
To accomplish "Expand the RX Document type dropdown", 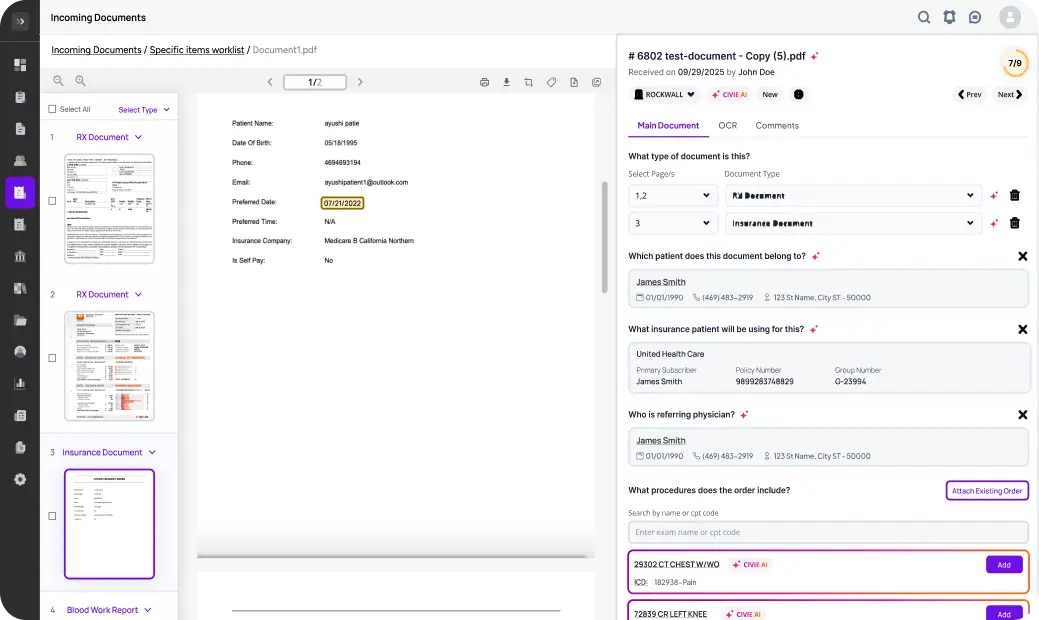I will pyautogui.click(x=852, y=196).
